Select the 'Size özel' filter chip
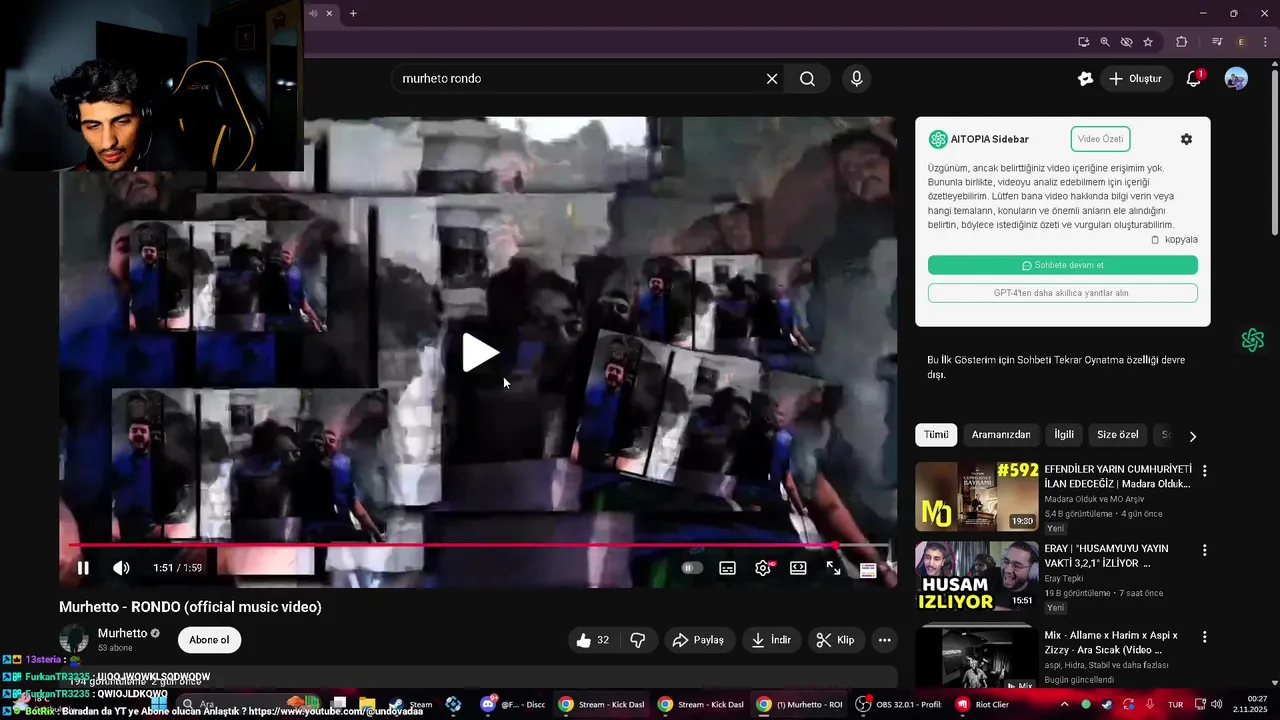Screen dimensions: 1280x720 pos(1118,435)
